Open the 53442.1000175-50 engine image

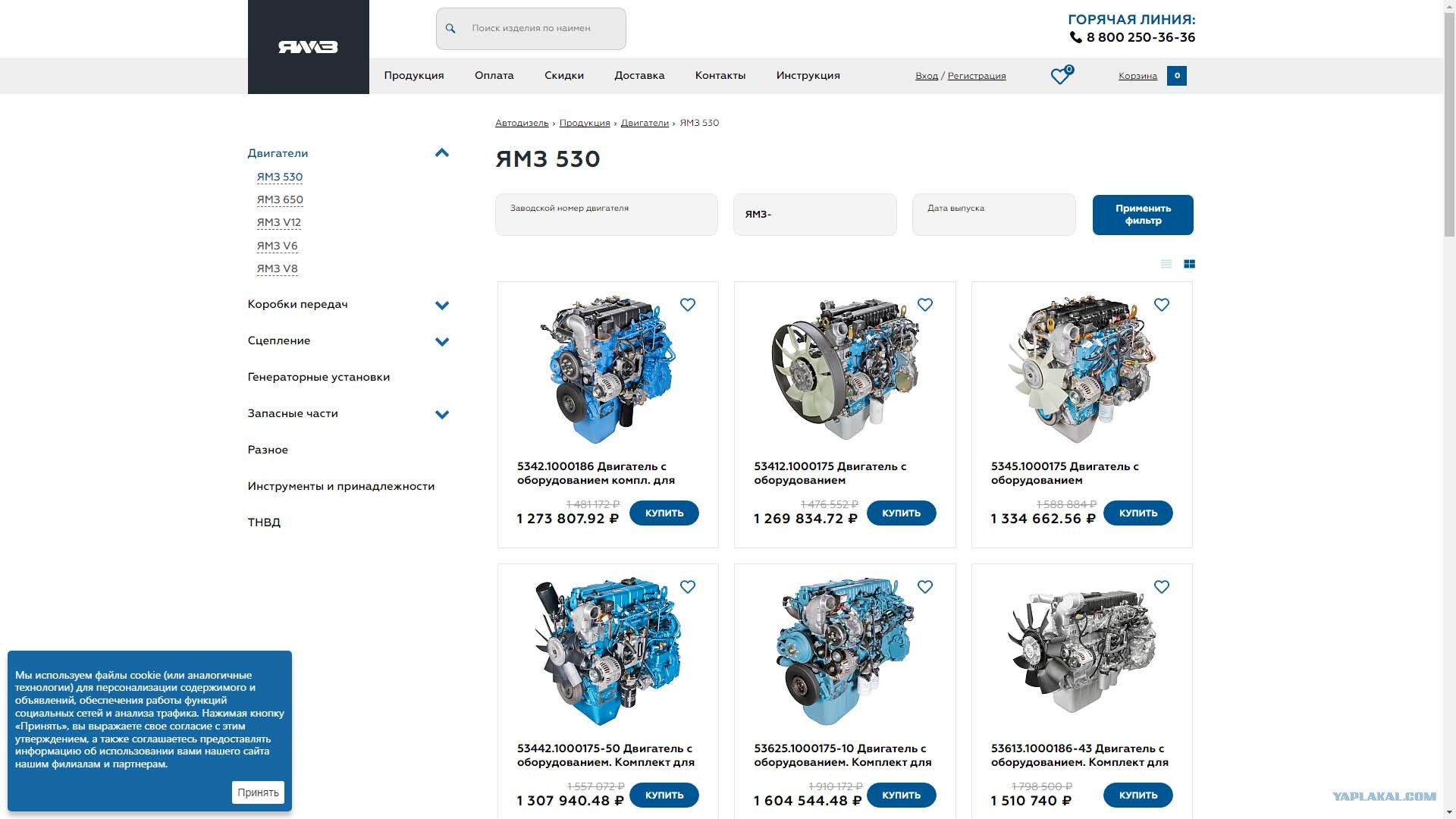pyautogui.click(x=607, y=652)
